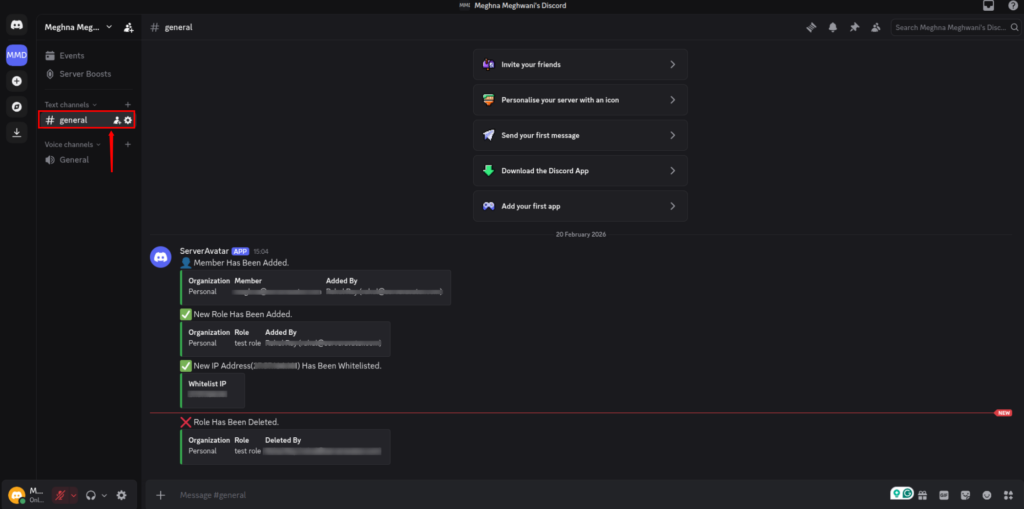The height and width of the screenshot is (509, 1024).
Task: Open server menu Meghna Meg... dropdown
Action: [78, 27]
